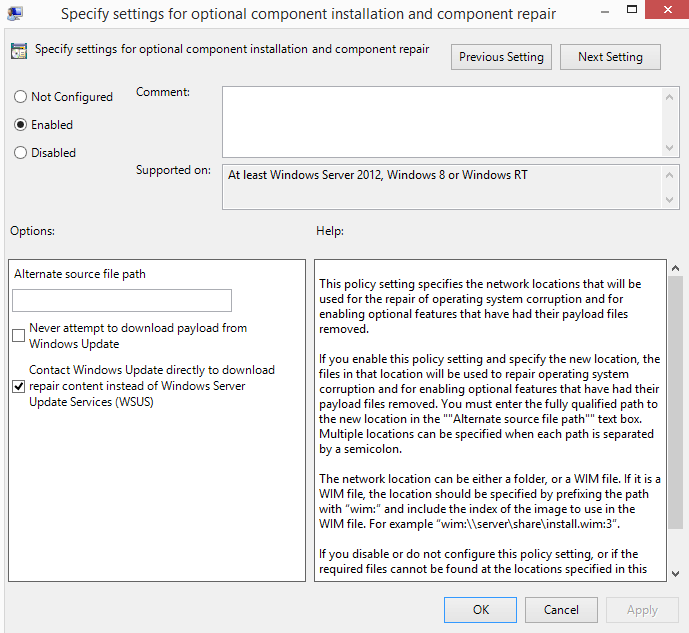Confirm with the OK button
Viewport: 689px width, 633px height.
pos(480,610)
